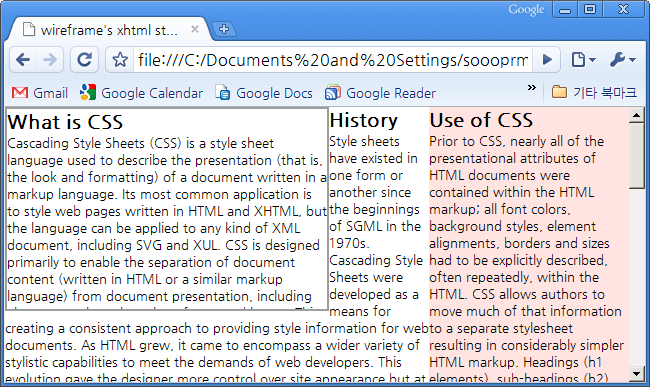Minimize the Chrome window

click(x=565, y=10)
